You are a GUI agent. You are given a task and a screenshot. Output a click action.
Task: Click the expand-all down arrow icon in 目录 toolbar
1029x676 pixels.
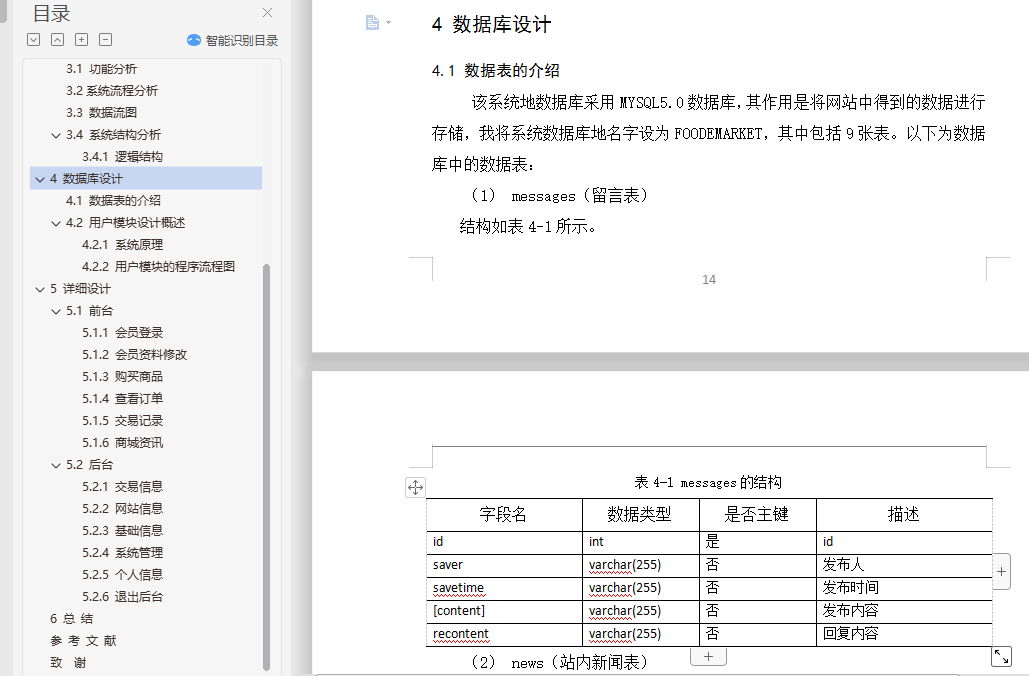33,39
